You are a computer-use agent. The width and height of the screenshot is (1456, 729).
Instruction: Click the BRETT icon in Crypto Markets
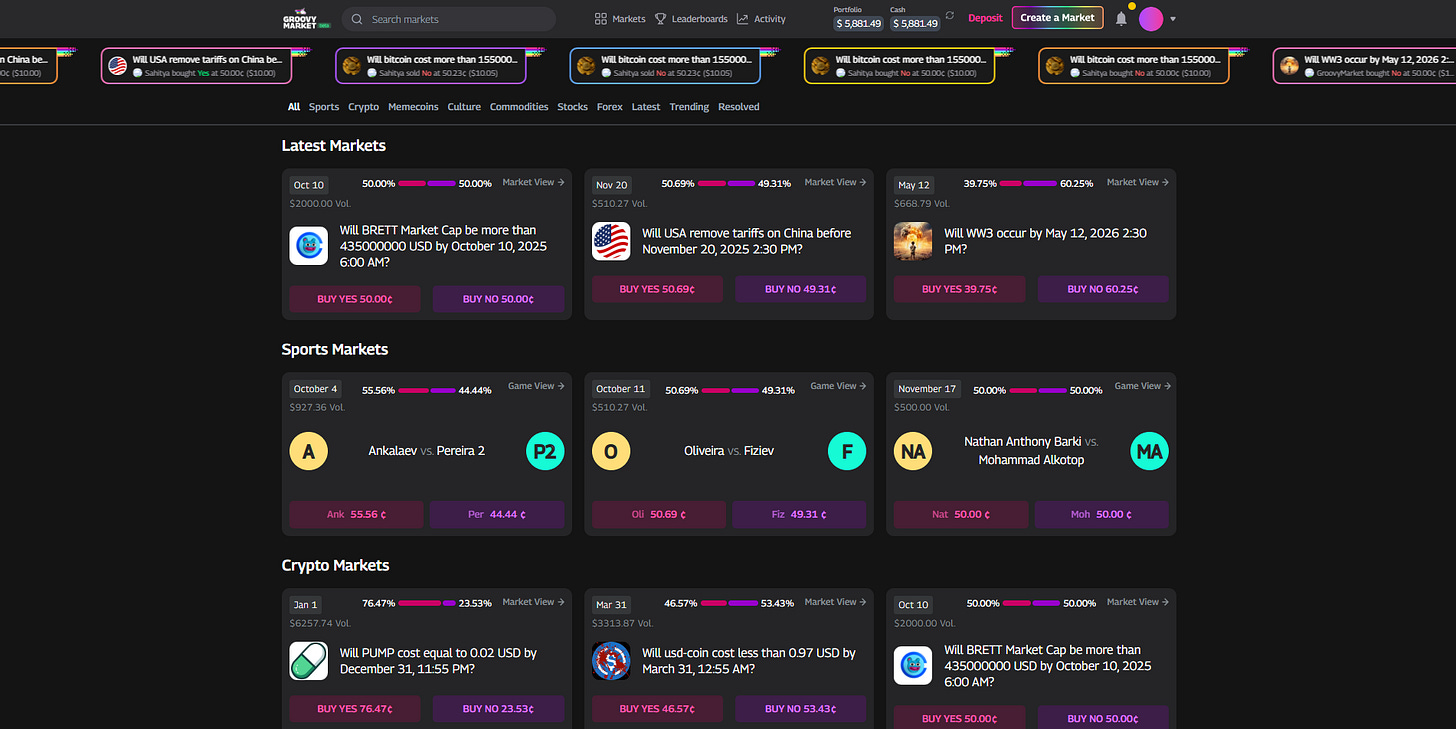913,665
